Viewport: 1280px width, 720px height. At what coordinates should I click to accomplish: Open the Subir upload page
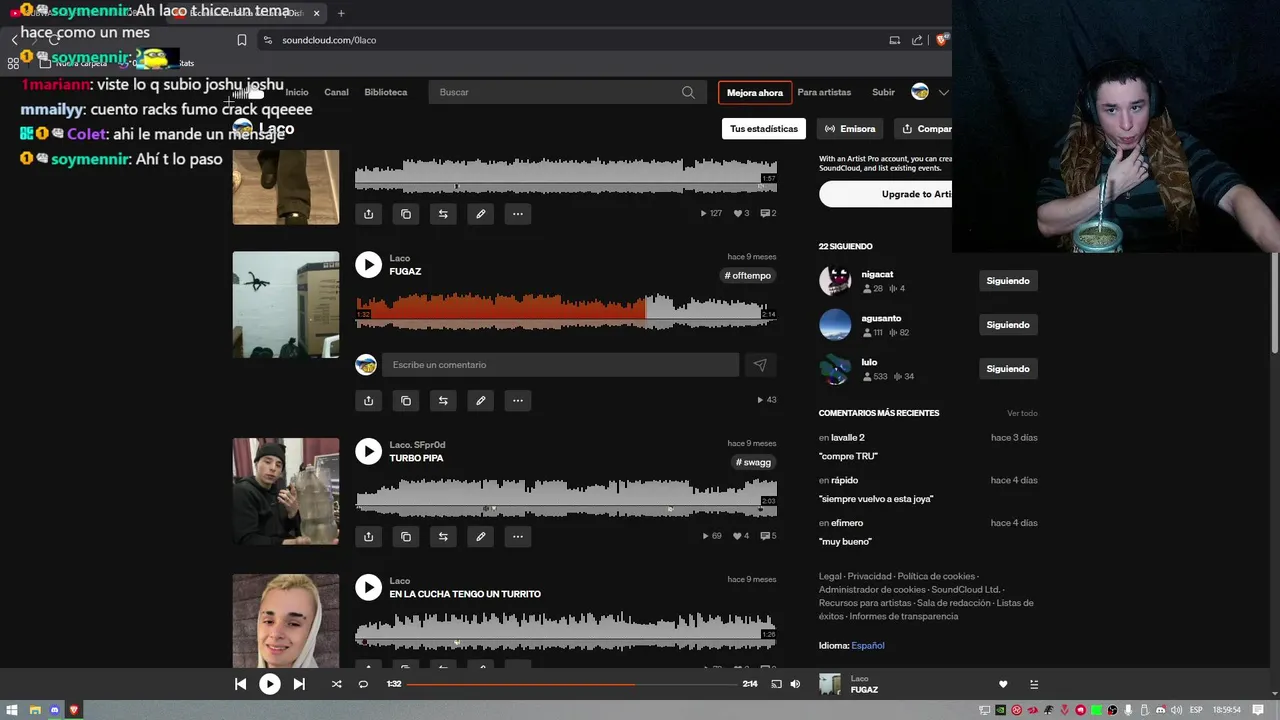coord(883,92)
